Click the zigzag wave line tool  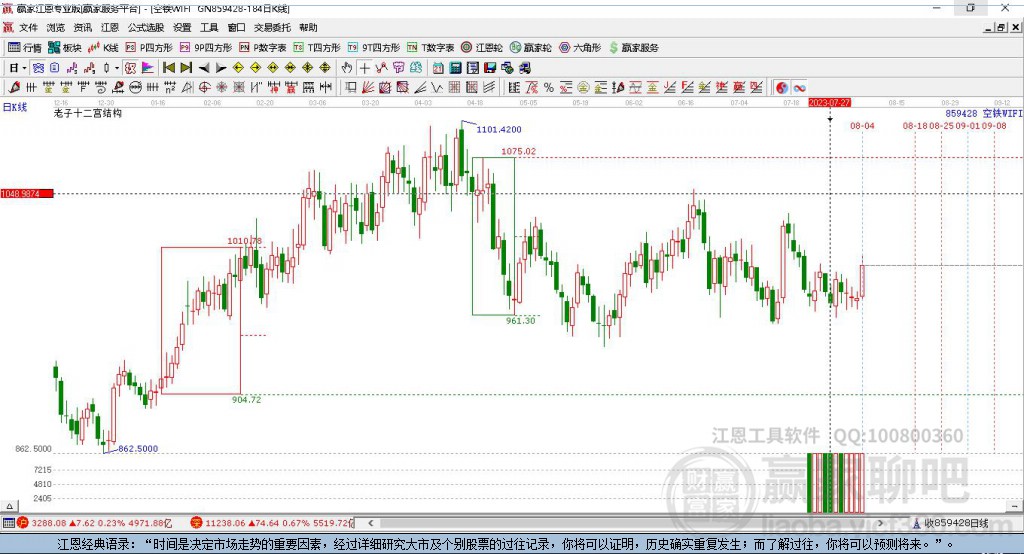436,88
